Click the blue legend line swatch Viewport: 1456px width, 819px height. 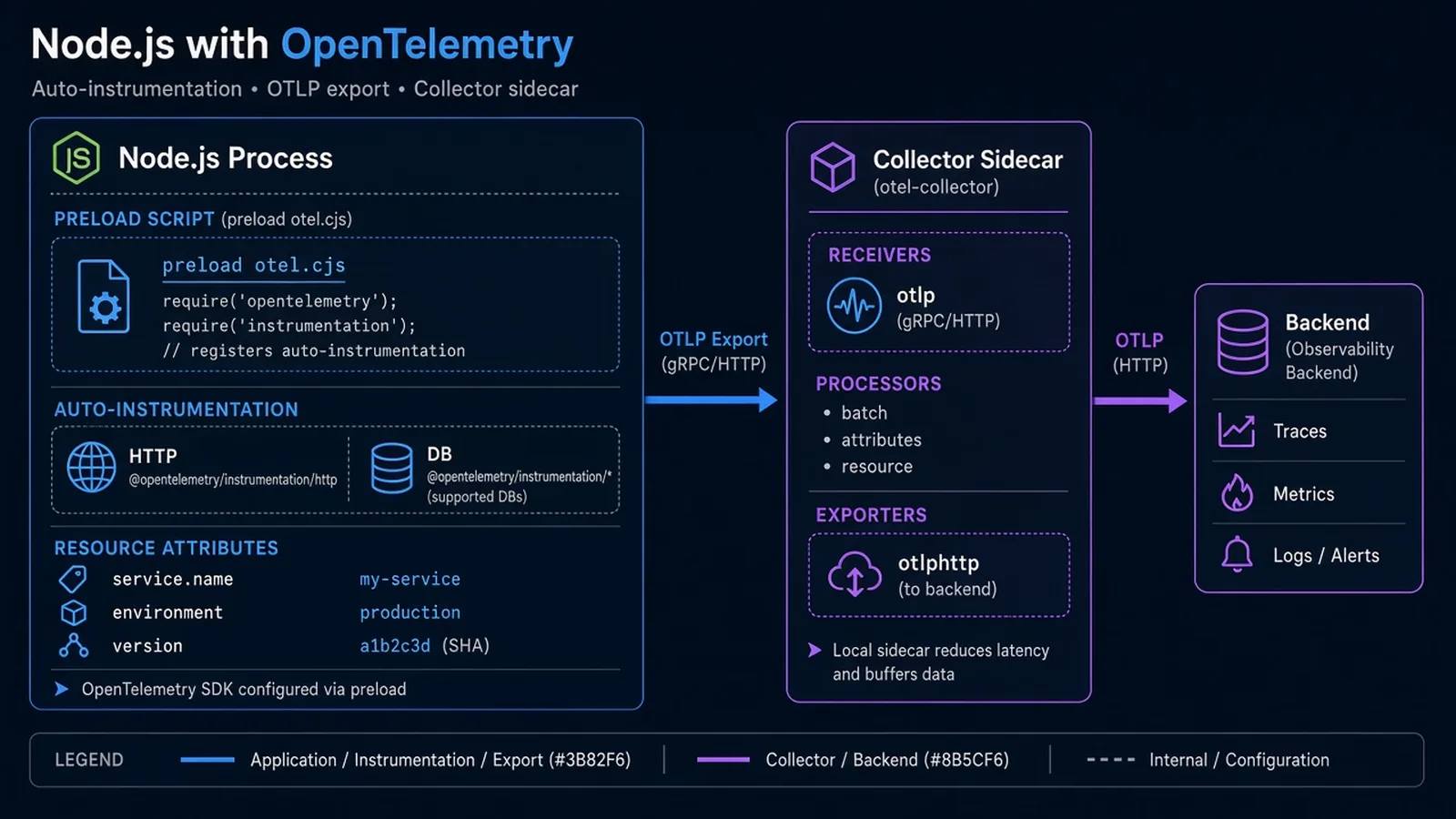tap(207, 760)
